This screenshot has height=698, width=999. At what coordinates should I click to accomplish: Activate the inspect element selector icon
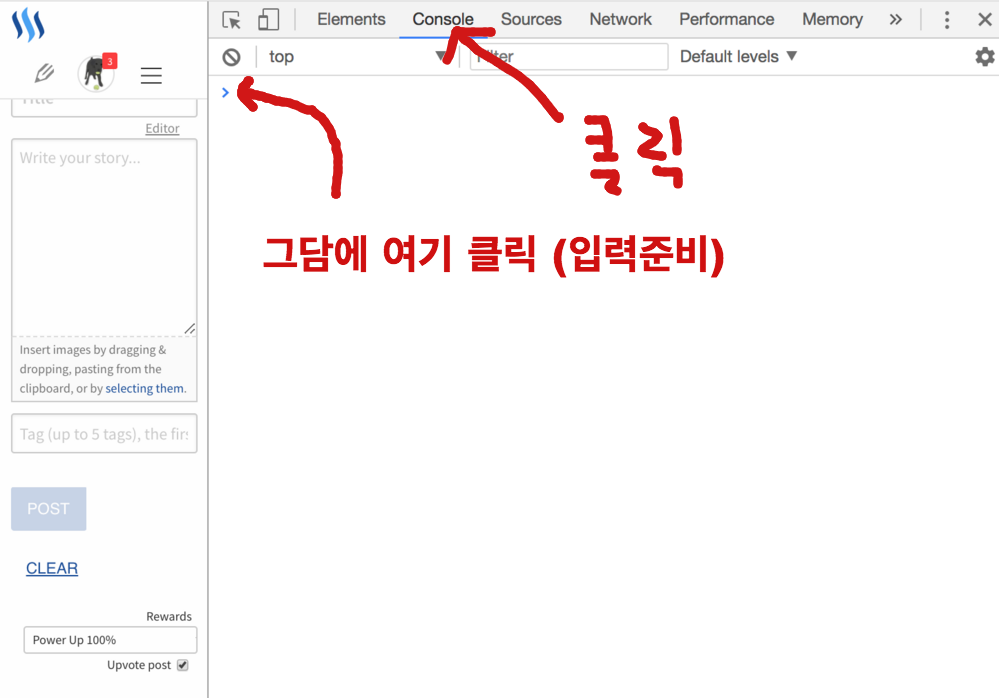[232, 20]
